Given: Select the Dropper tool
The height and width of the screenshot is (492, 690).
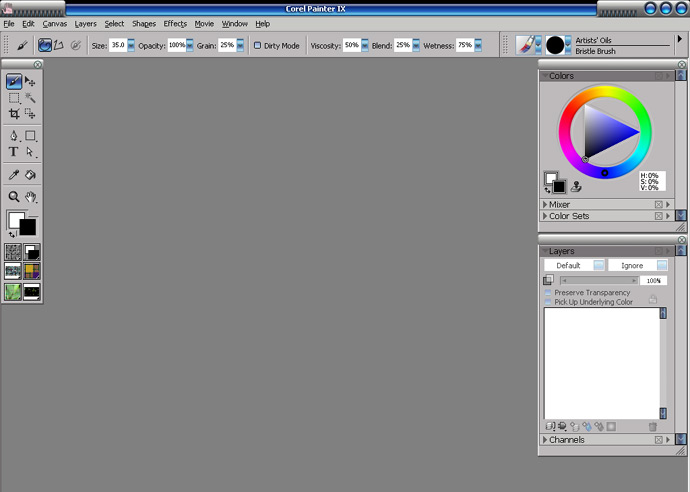Looking at the screenshot, I should coord(14,175).
